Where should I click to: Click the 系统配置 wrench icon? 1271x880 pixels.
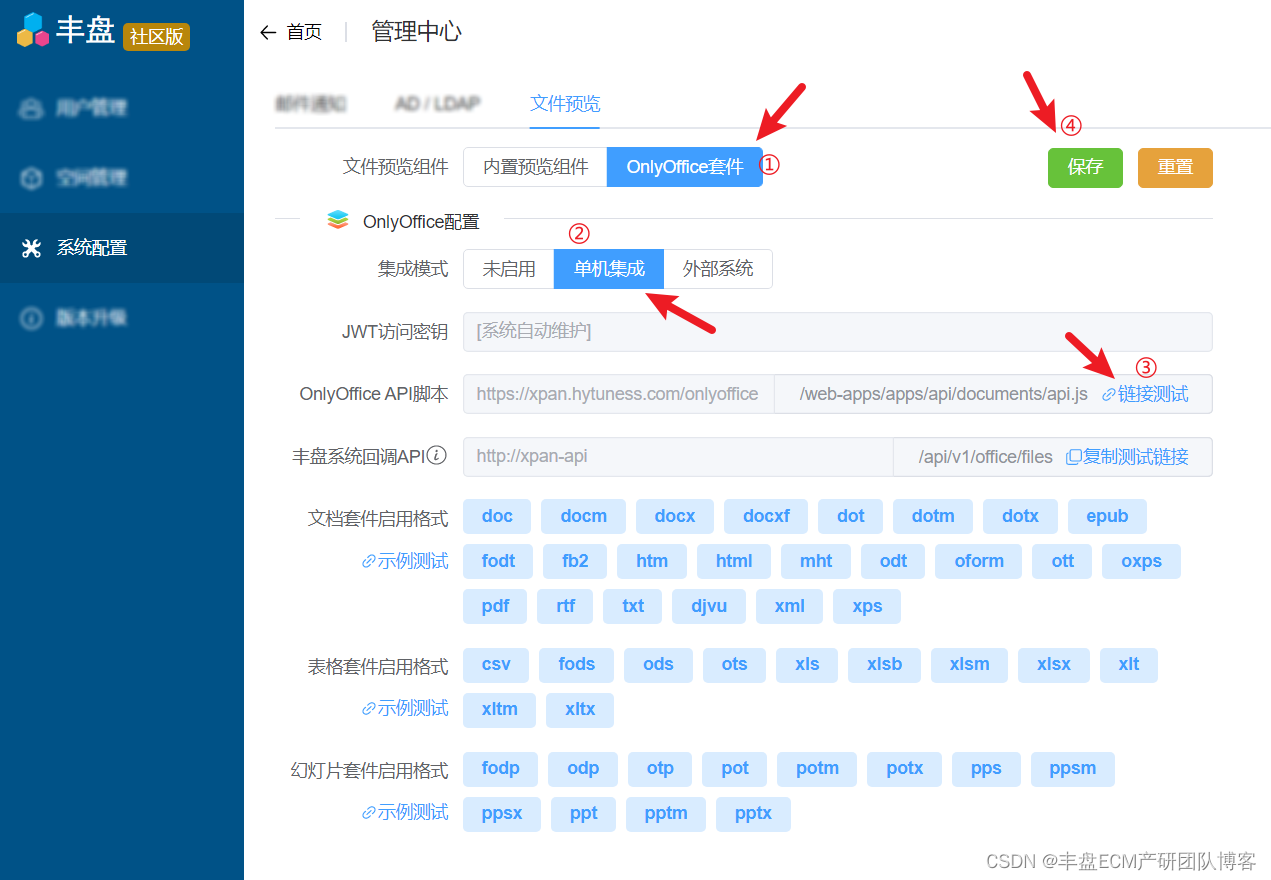tap(31, 248)
